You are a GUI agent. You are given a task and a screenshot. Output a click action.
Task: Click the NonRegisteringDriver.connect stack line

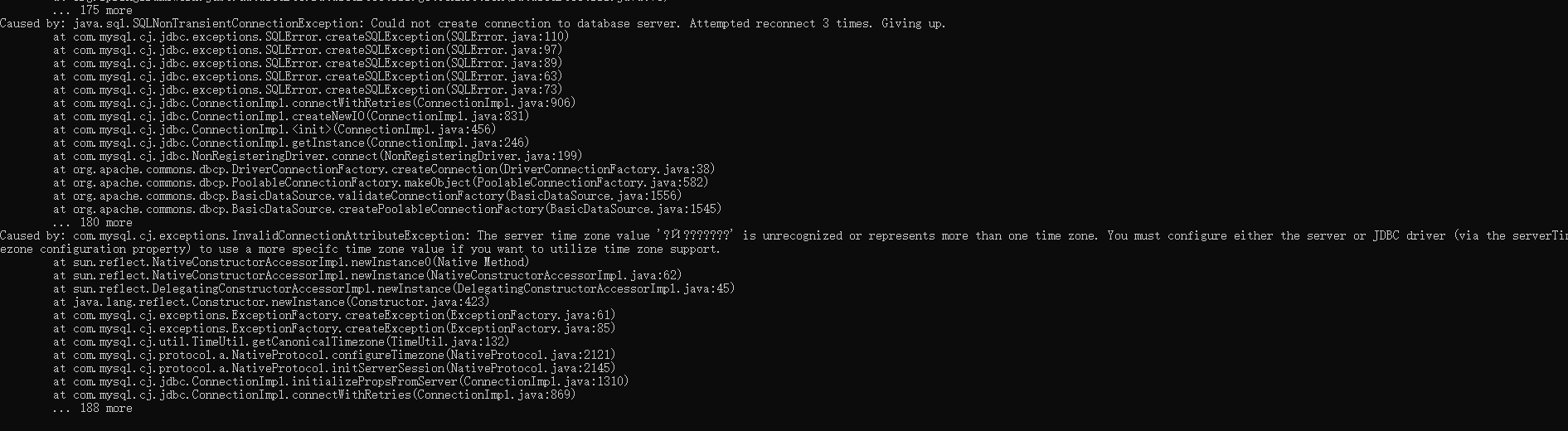(x=318, y=156)
